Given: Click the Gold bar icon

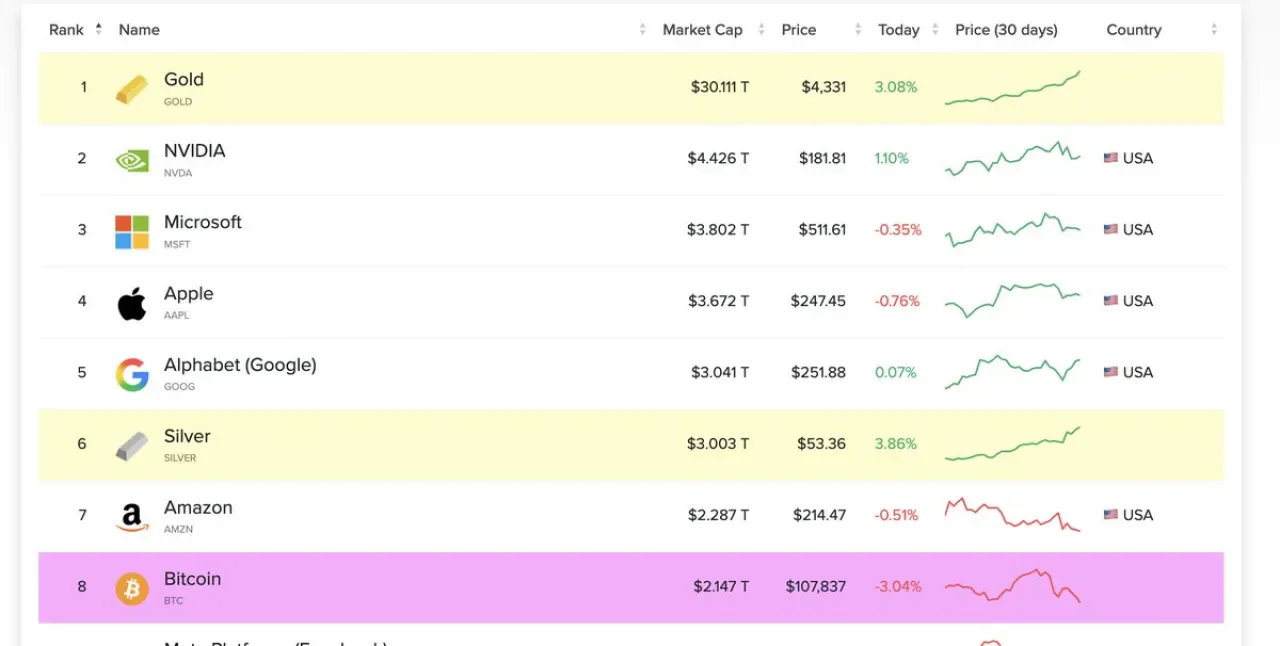Looking at the screenshot, I should (132, 88).
